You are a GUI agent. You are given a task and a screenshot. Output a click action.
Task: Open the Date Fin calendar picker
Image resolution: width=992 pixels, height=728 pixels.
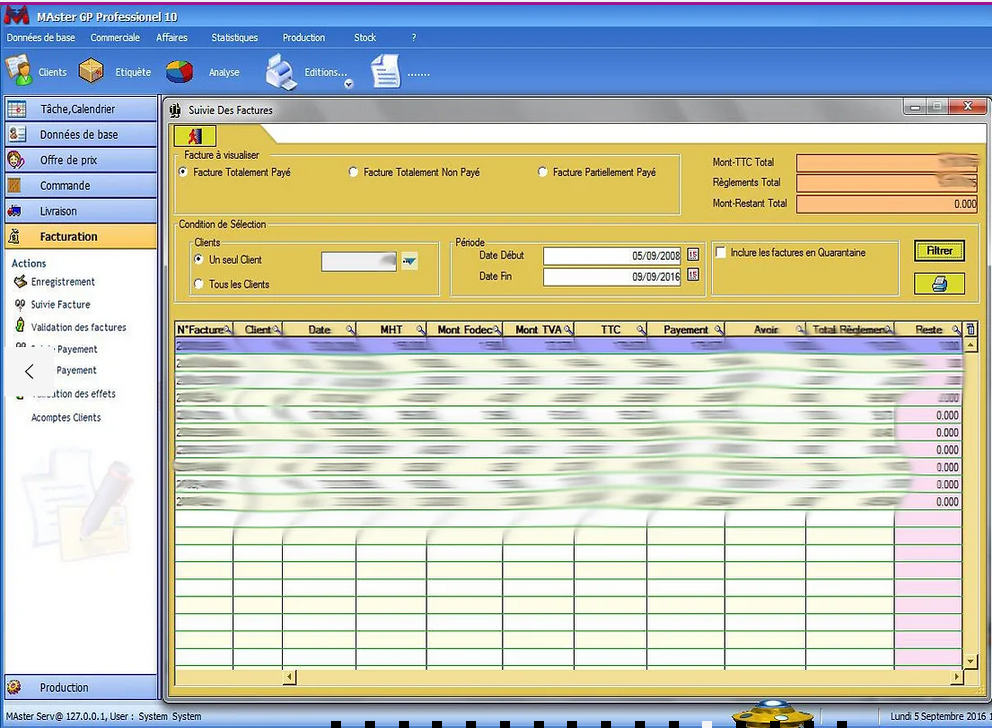tap(693, 276)
